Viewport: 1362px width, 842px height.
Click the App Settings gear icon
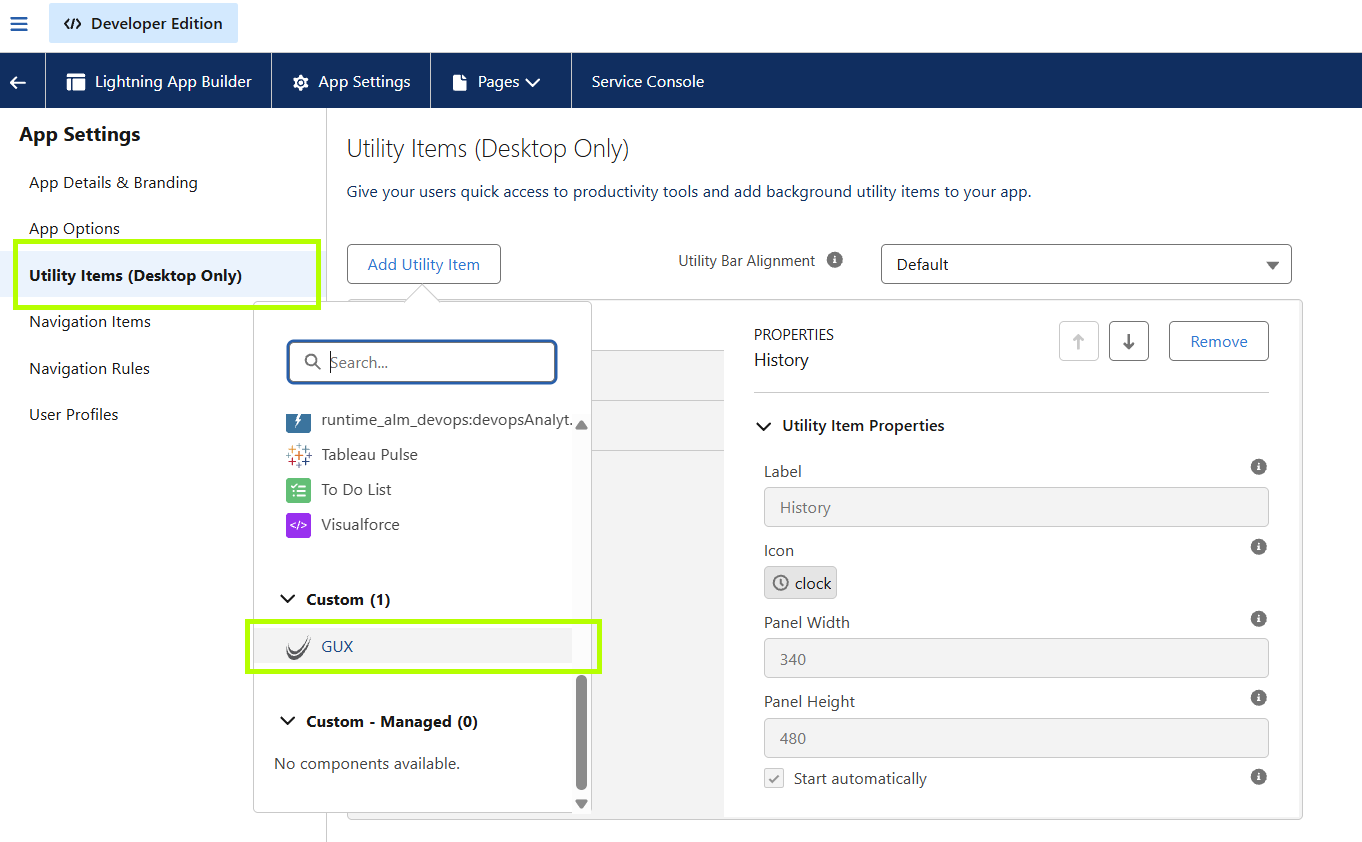[x=300, y=83]
